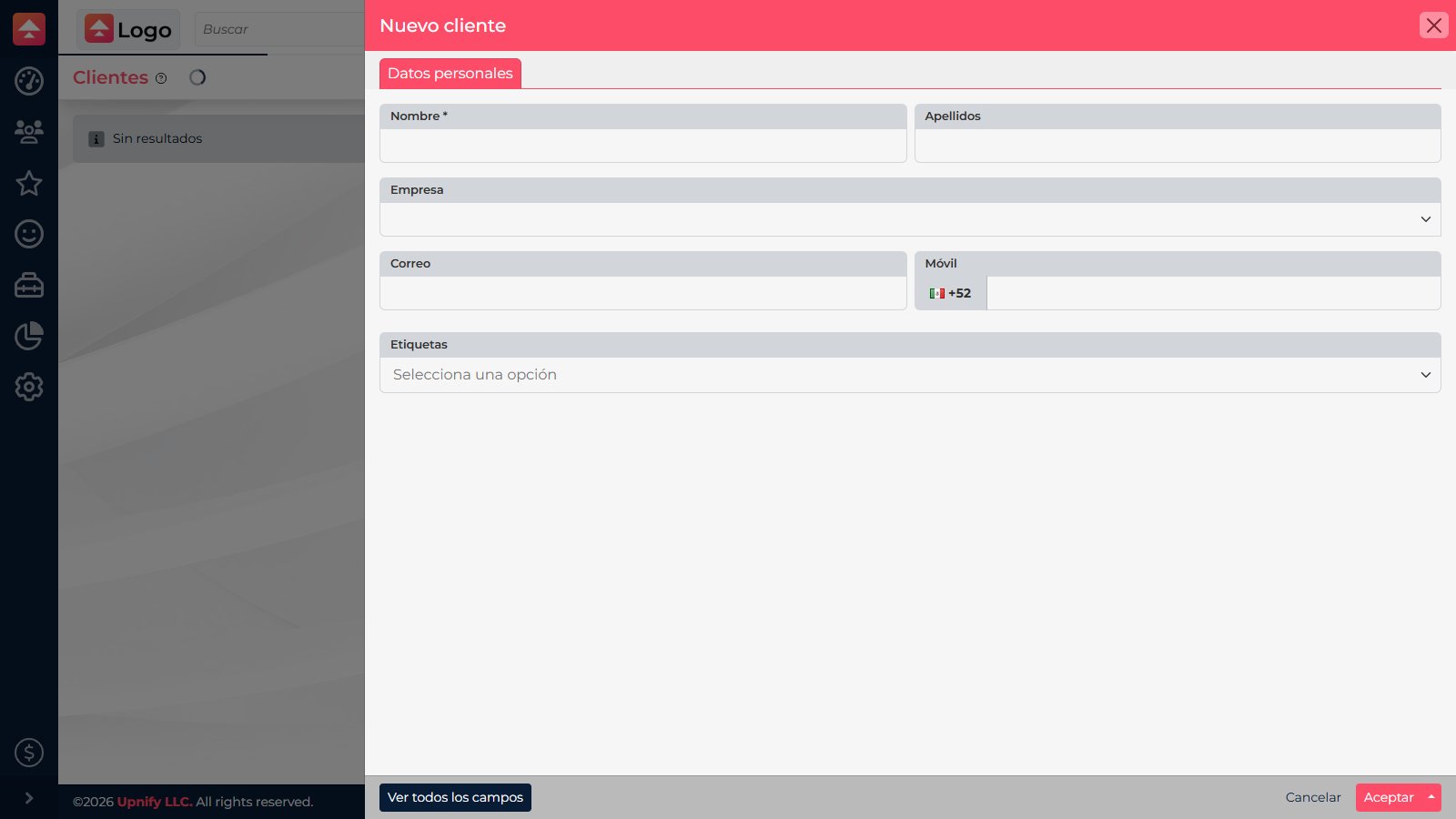Screen dimensions: 1456x819
Task: Open the clients group icon in sidebar
Action: point(29,132)
